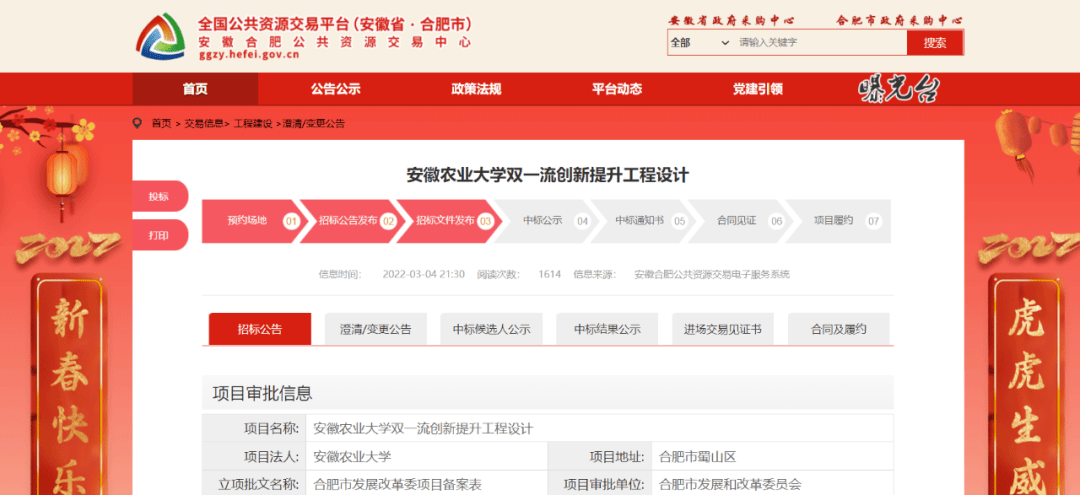Switch to the 澄清/变更公告 tab
The image size is (1080, 495).
tap(375, 329)
